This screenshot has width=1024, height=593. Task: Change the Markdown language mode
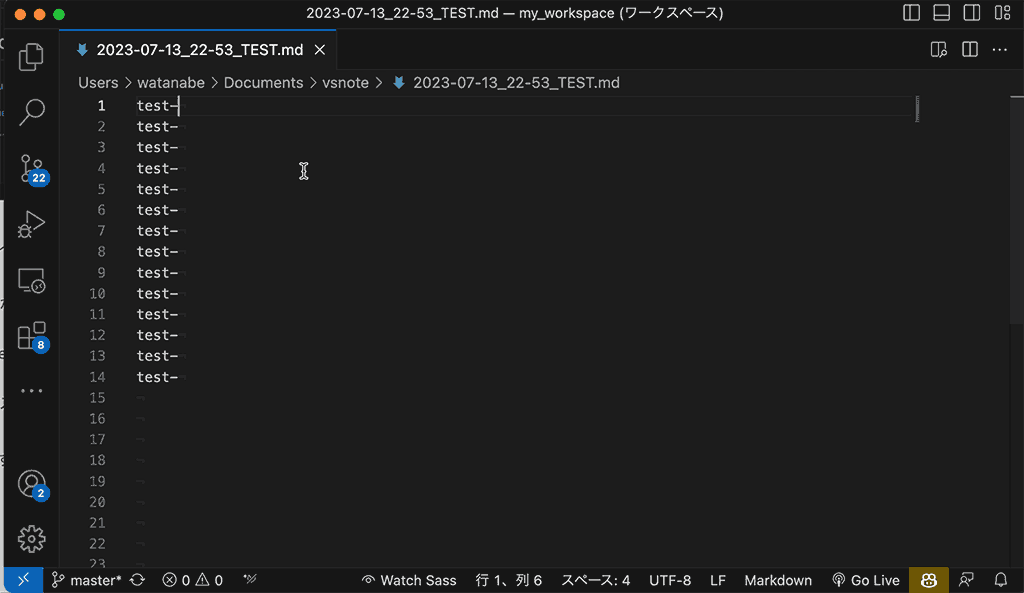pos(778,580)
